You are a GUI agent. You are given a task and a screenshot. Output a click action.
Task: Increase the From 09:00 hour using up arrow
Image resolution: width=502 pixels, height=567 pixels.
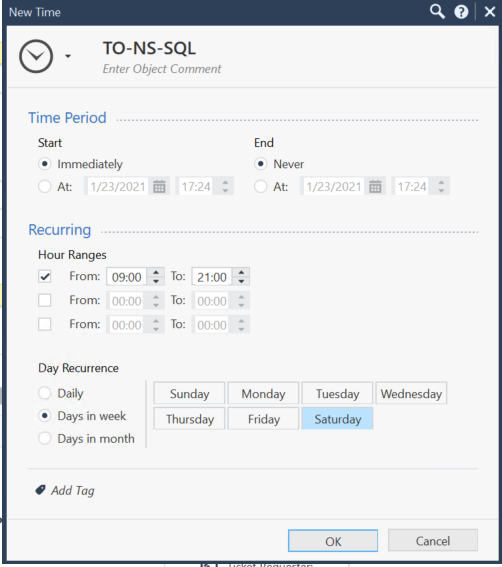pos(156,273)
